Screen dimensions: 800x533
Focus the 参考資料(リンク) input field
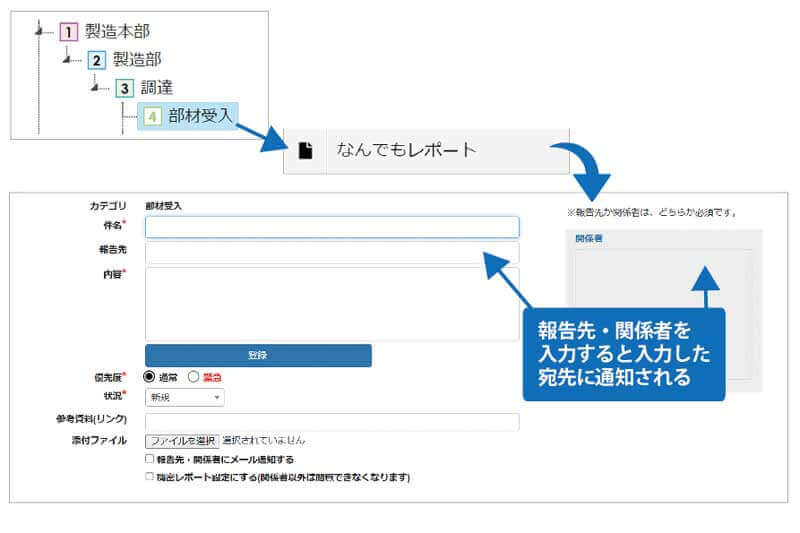click(332, 422)
